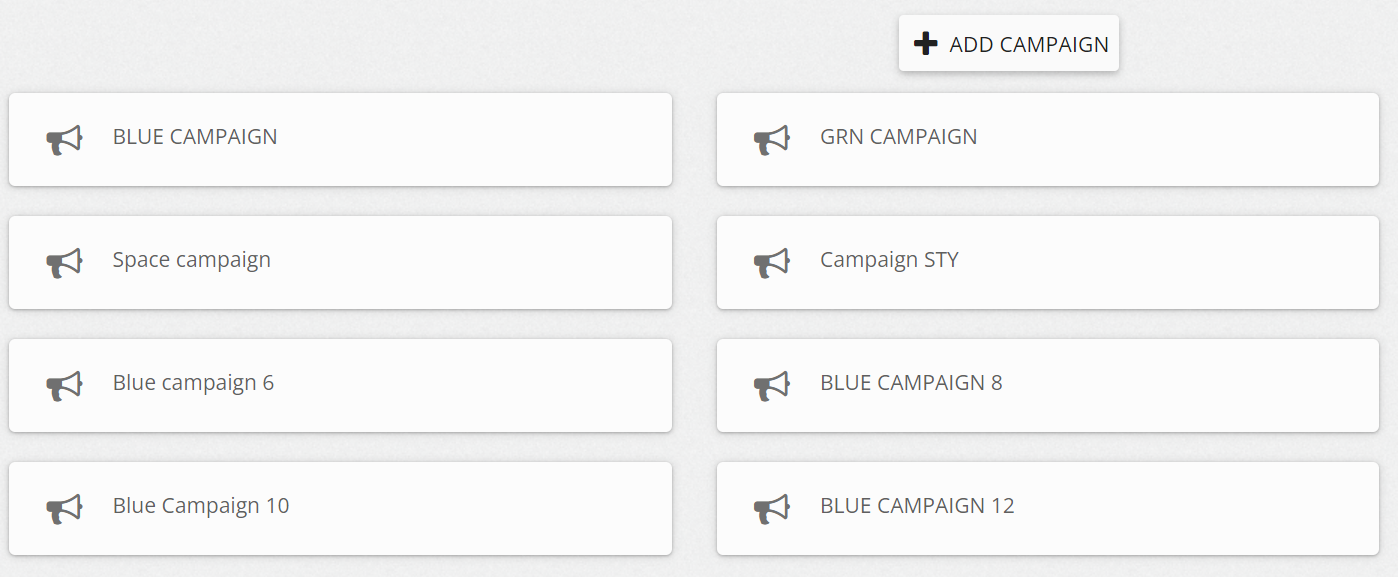Click megaphone icon beside Space campaign

click(x=64, y=263)
